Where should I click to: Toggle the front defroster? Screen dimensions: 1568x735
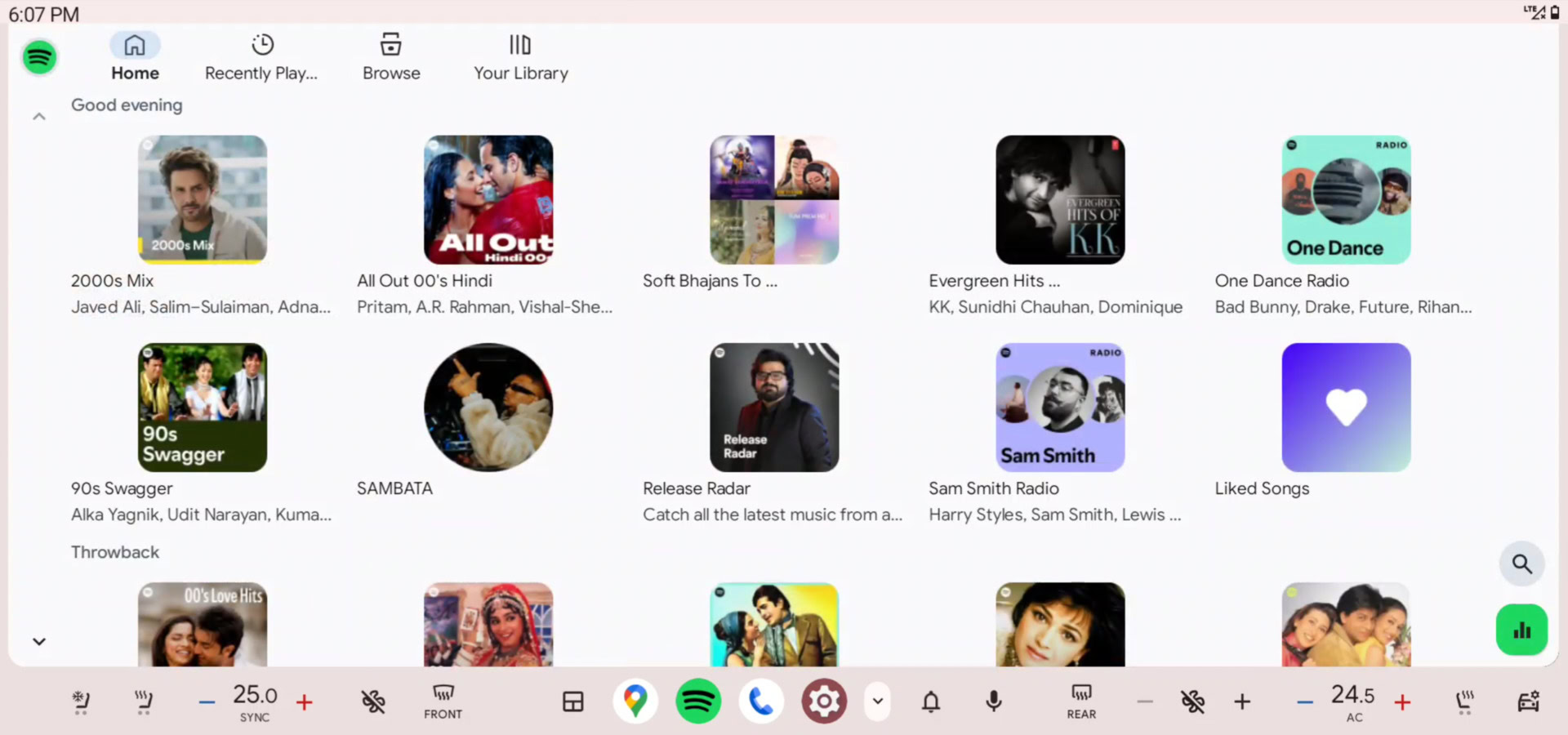443,701
